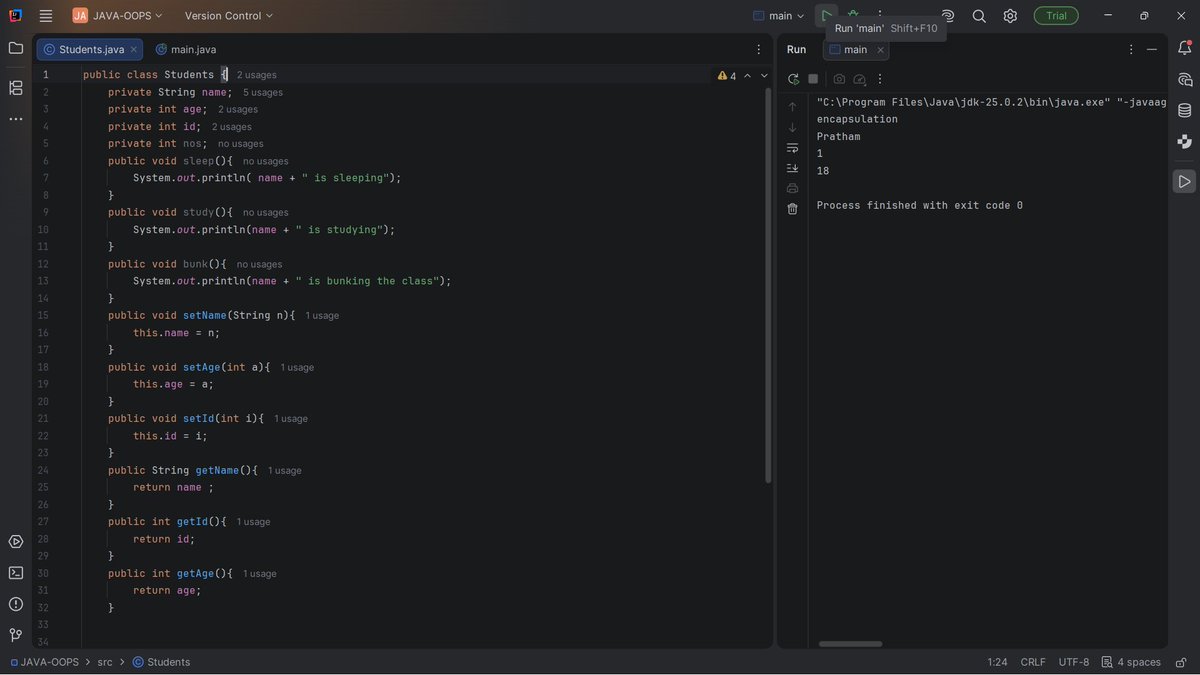Viewport: 1200px width, 675px height.
Task: Open the Notifications bell icon
Action: (1185, 48)
